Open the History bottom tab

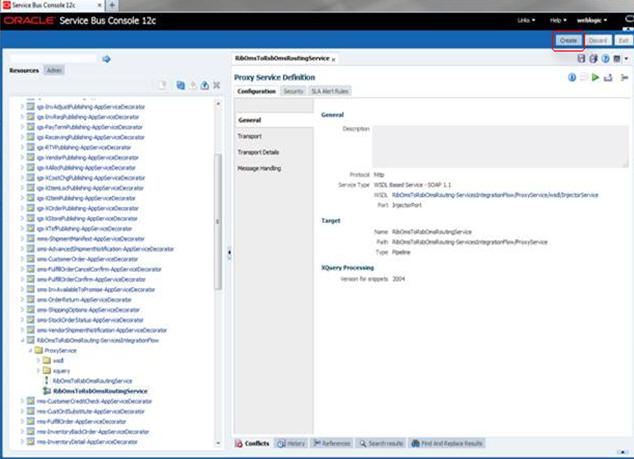point(291,443)
